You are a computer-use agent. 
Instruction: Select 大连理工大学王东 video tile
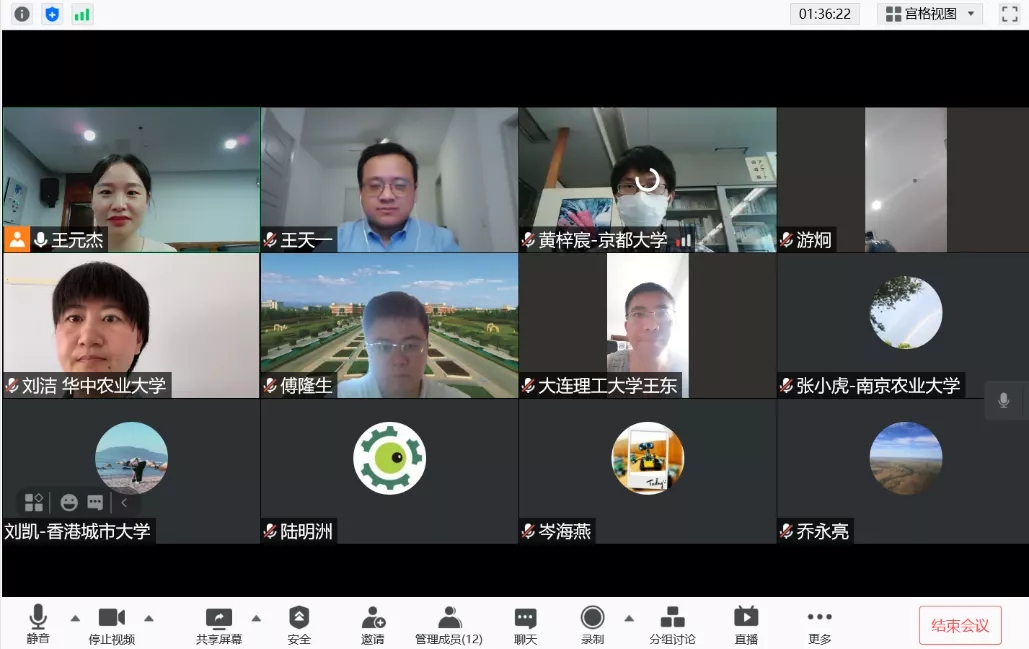[x=648, y=325]
